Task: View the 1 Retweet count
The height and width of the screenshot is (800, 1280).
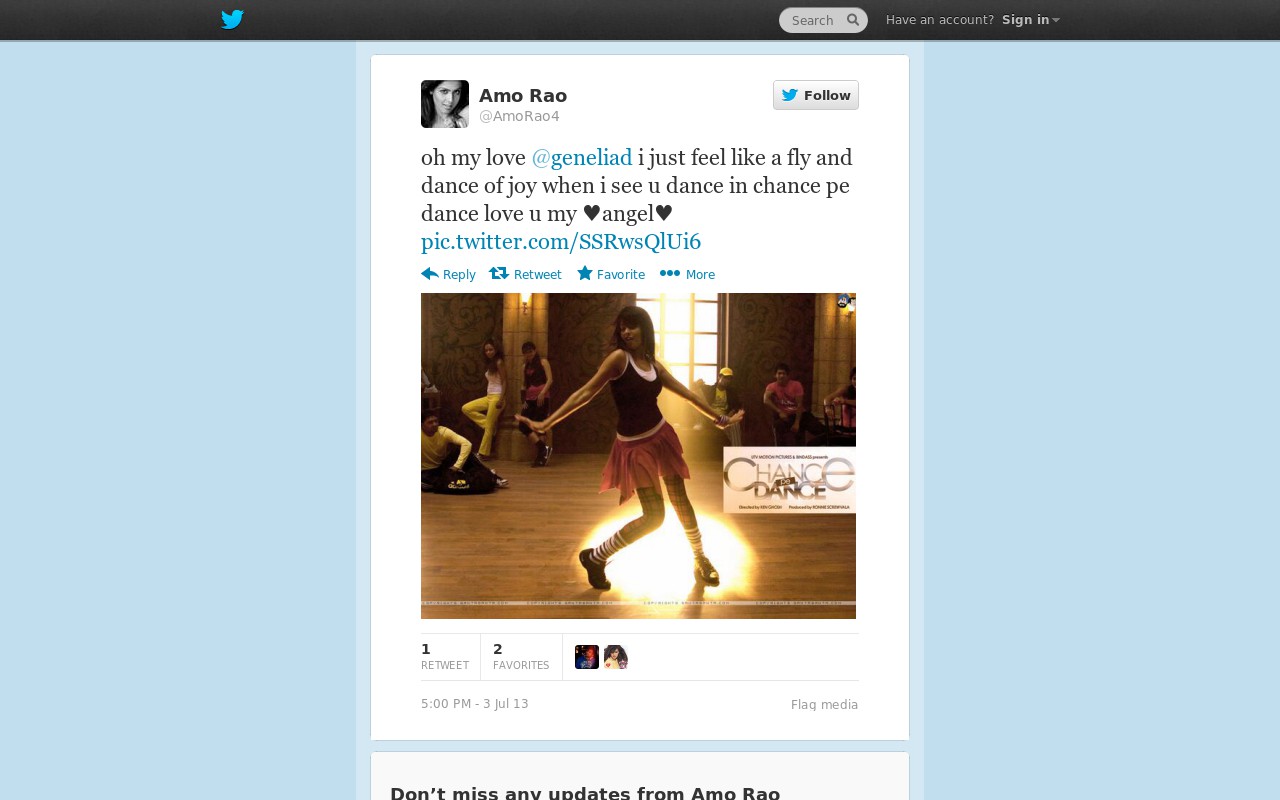Action: (445, 657)
